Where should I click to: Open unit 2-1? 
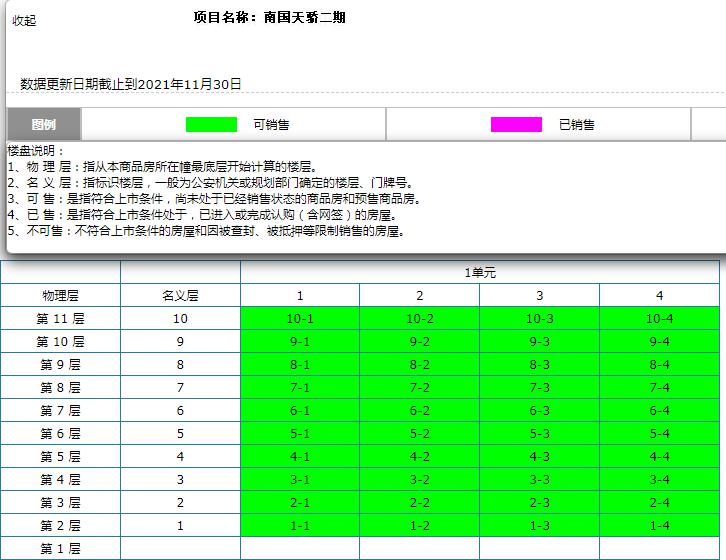click(300, 503)
